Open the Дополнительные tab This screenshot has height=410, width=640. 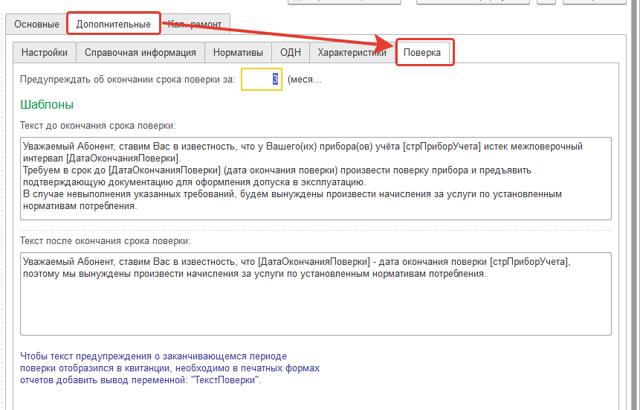114,23
